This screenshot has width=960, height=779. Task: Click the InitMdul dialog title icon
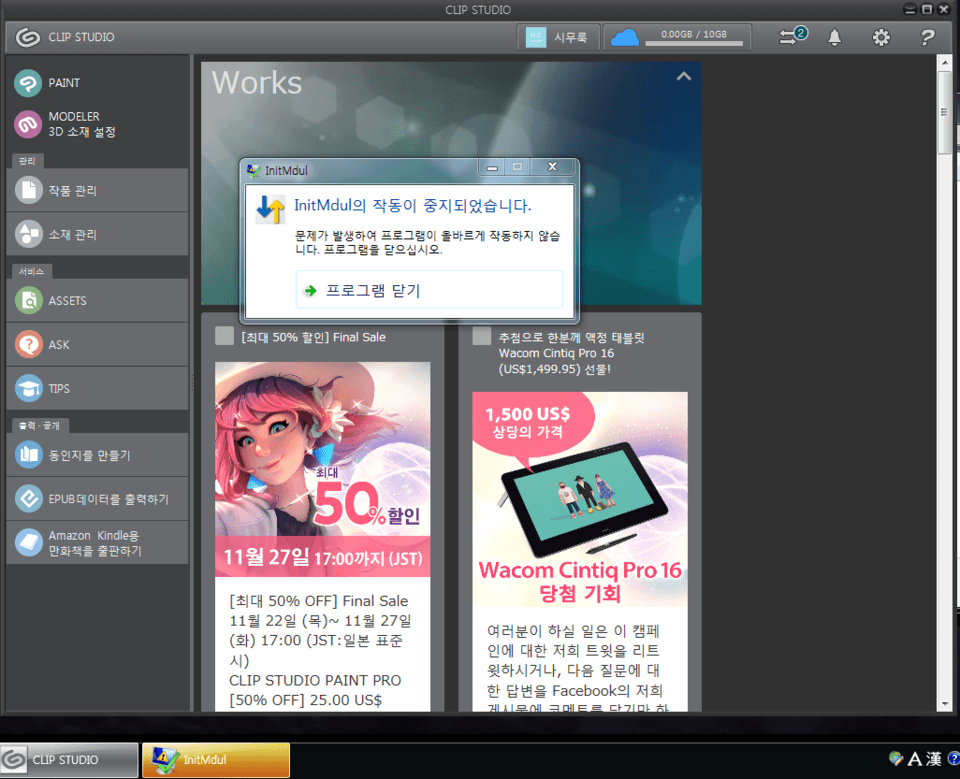coord(253,170)
